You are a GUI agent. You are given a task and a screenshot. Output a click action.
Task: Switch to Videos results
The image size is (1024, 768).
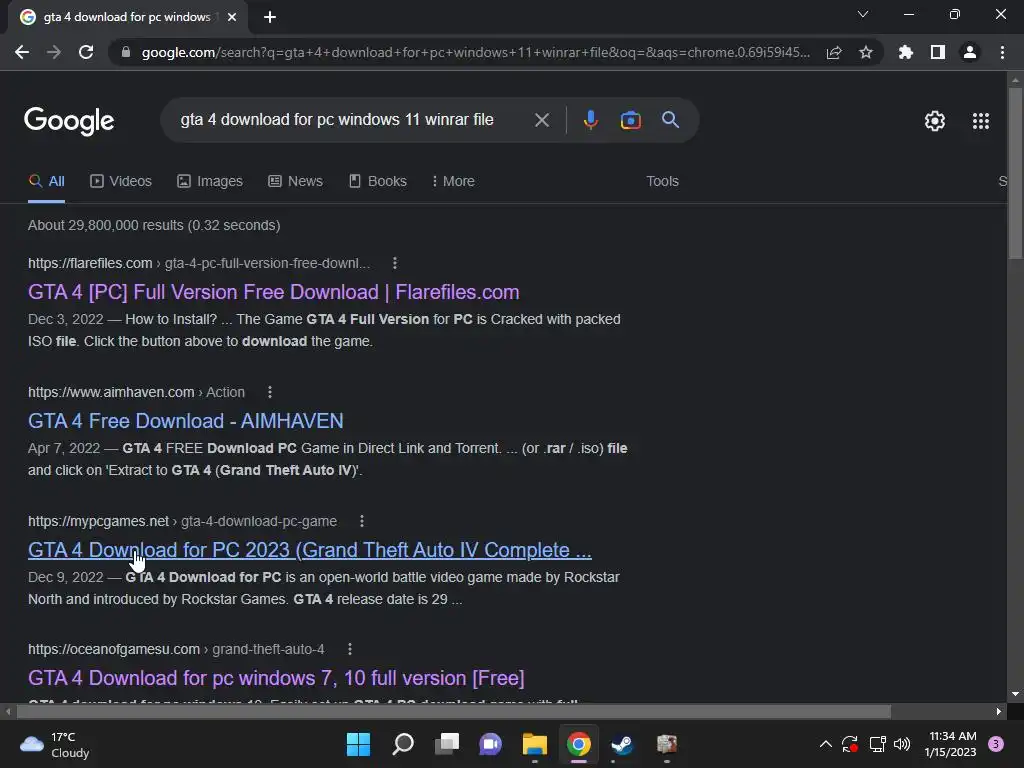[121, 182]
